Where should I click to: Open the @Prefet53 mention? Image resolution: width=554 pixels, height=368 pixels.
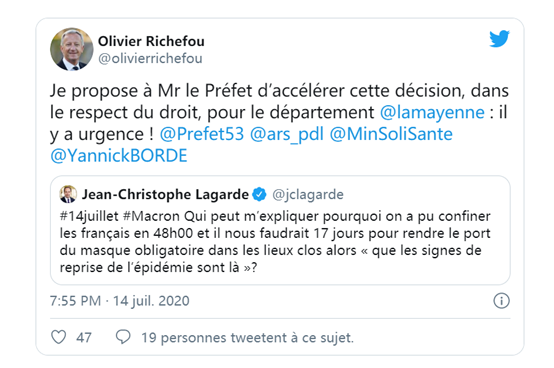(202, 134)
